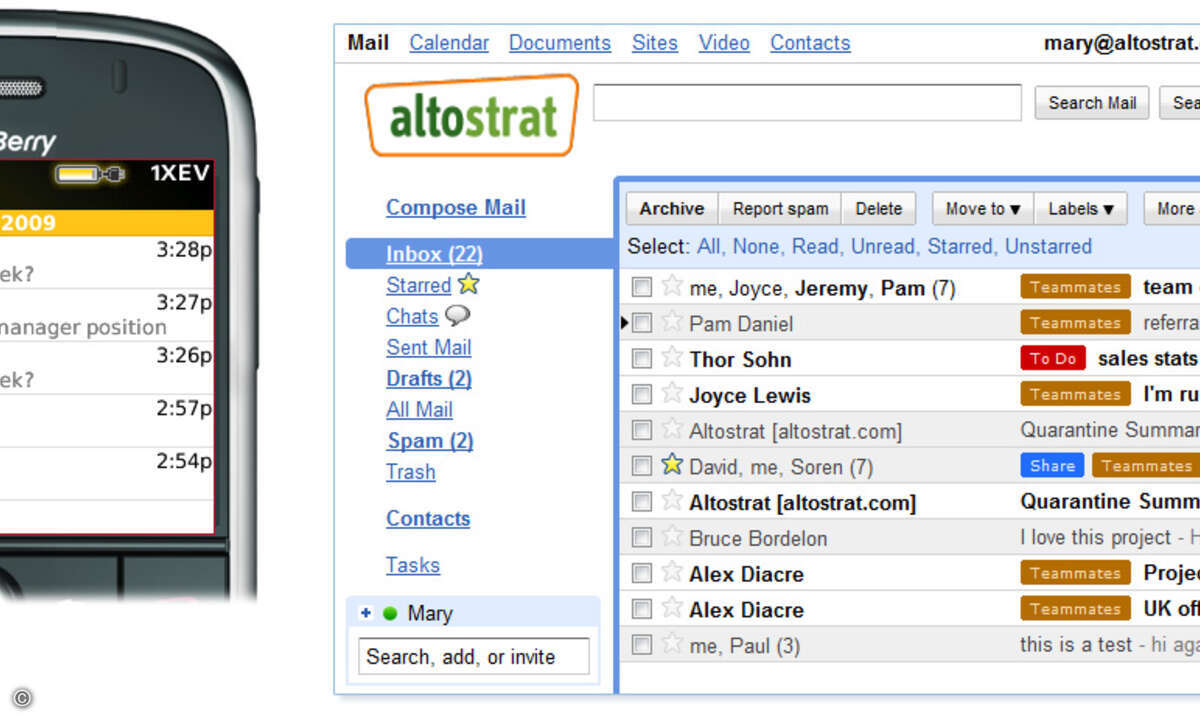Star the Bruce Bordelon email
This screenshot has height=720, width=1200.
click(672, 537)
